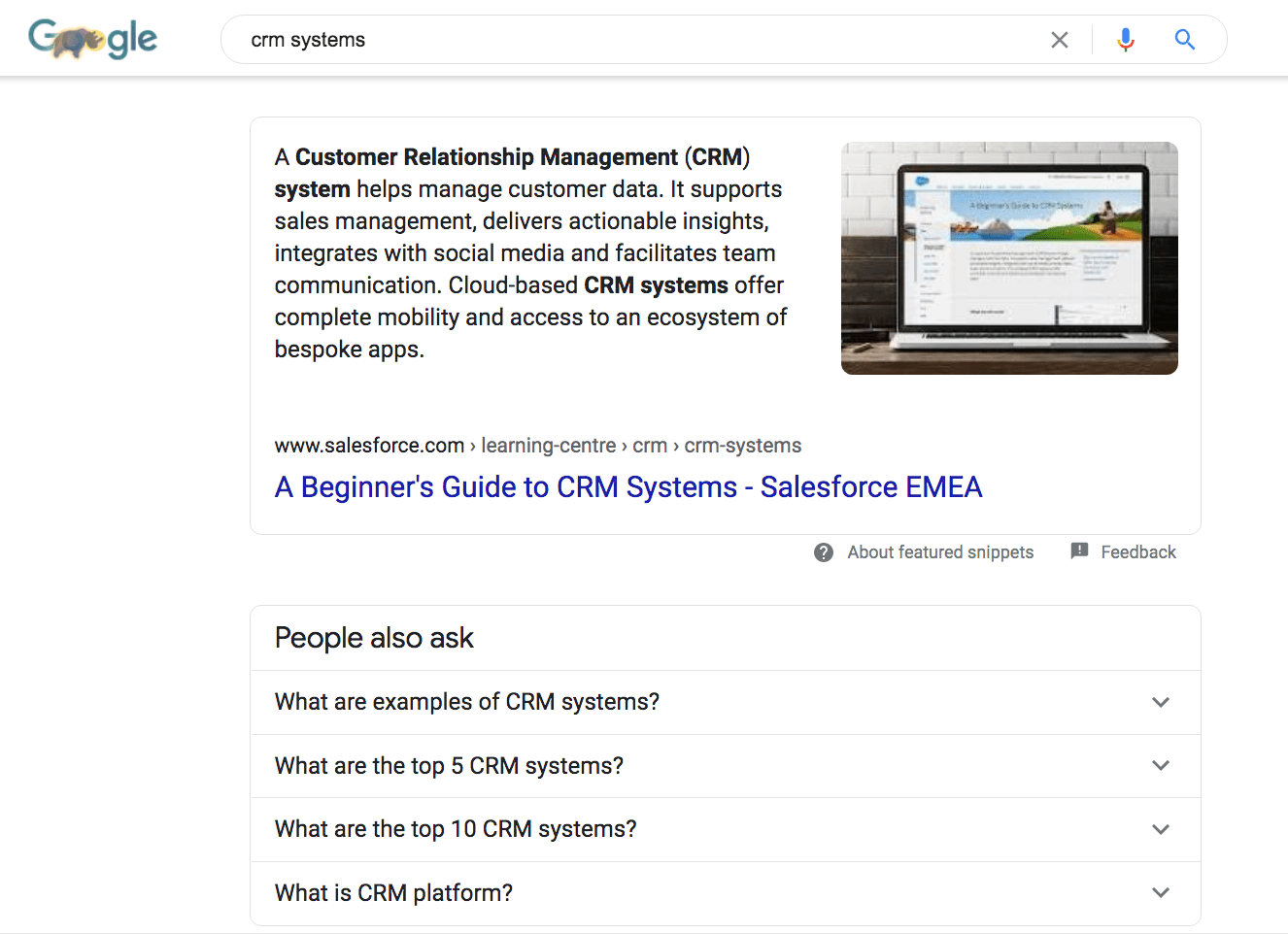1288x934 pixels.
Task: Expand 'What are the top 5 CRM systems?'
Action: click(726, 766)
